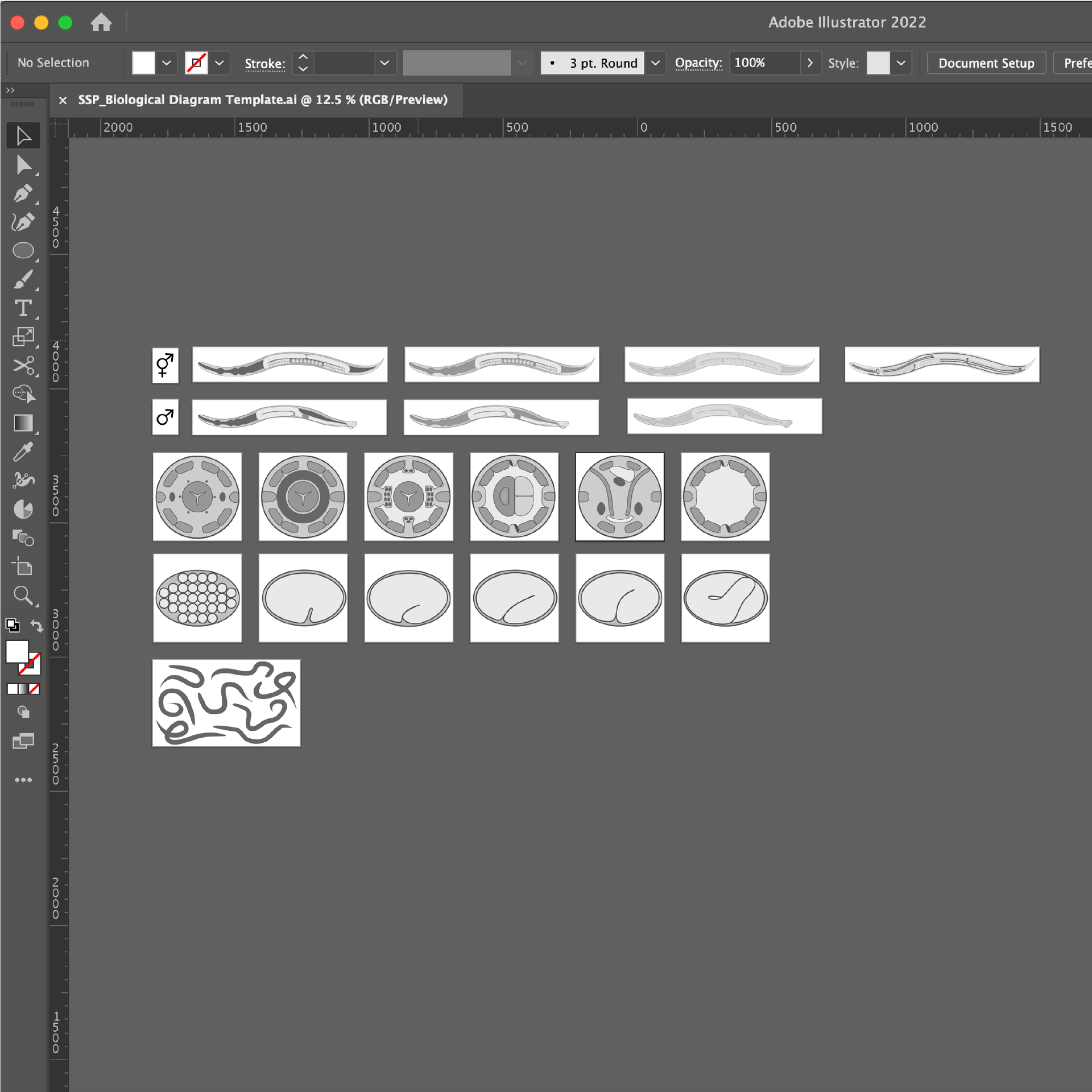Click the multi-cell embryo artboard
The width and height of the screenshot is (1092, 1092).
197,598
